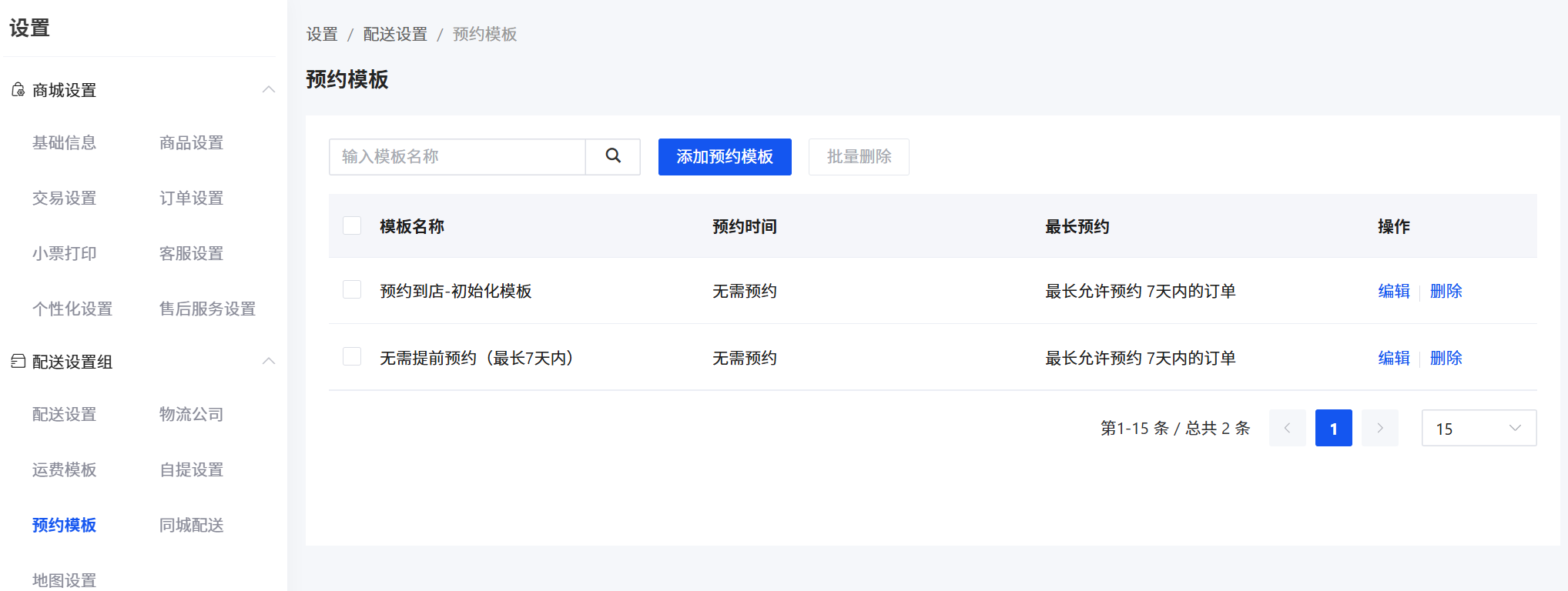
Task: Open 运费模板 in the sidebar
Action: click(x=64, y=469)
